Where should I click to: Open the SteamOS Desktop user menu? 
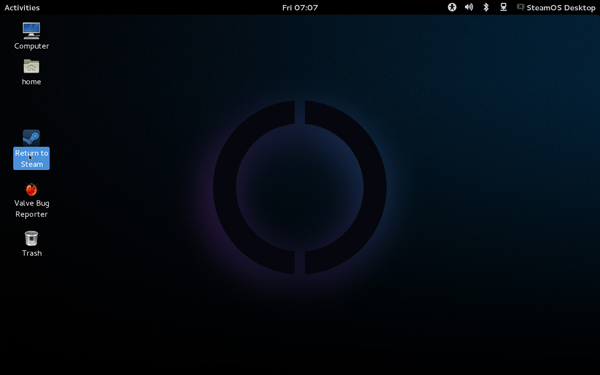(556, 8)
